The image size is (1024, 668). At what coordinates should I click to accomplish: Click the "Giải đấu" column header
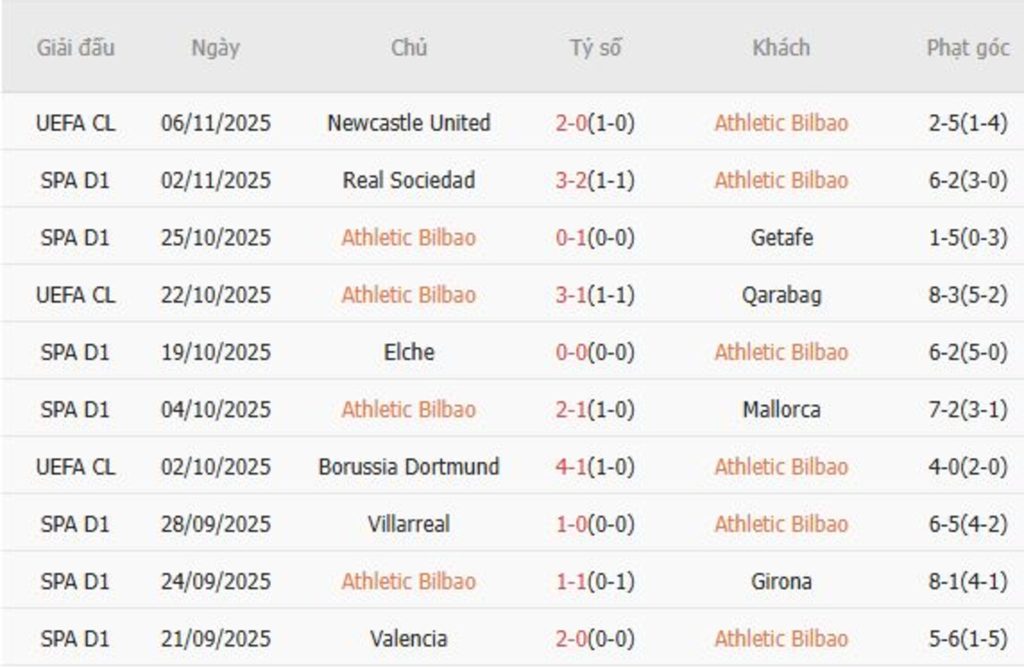click(x=76, y=48)
